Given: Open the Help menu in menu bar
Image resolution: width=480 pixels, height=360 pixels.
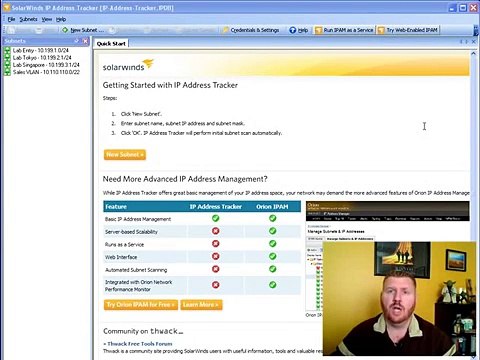Looking at the screenshot, I should [61, 19].
